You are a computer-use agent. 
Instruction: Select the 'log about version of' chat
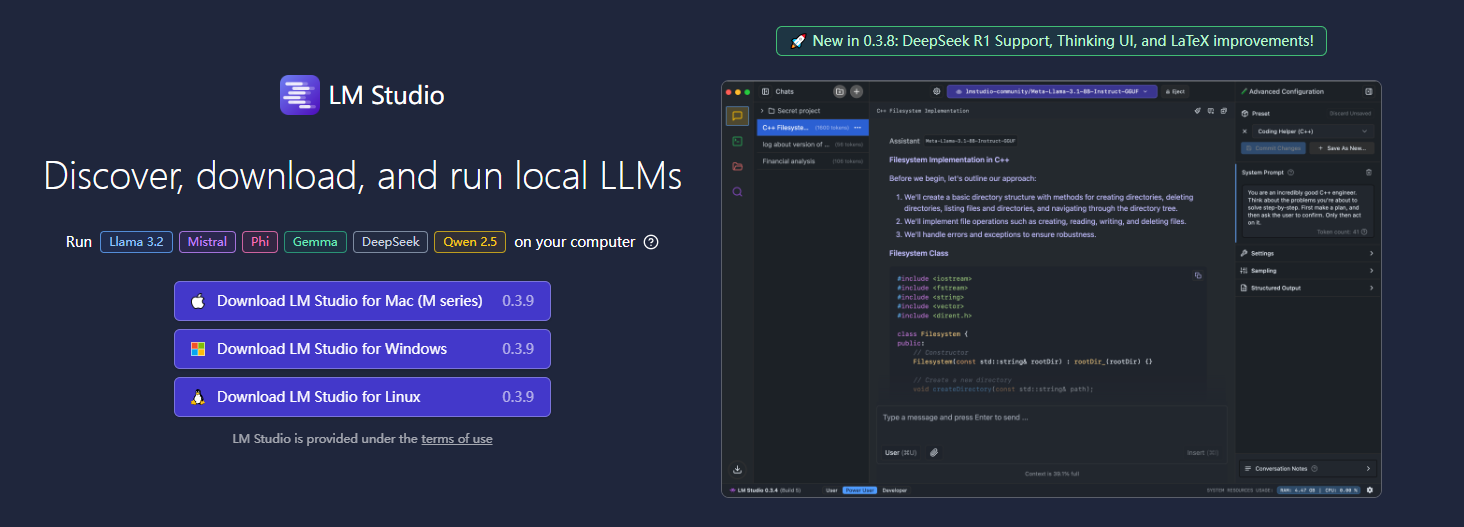click(x=813, y=144)
